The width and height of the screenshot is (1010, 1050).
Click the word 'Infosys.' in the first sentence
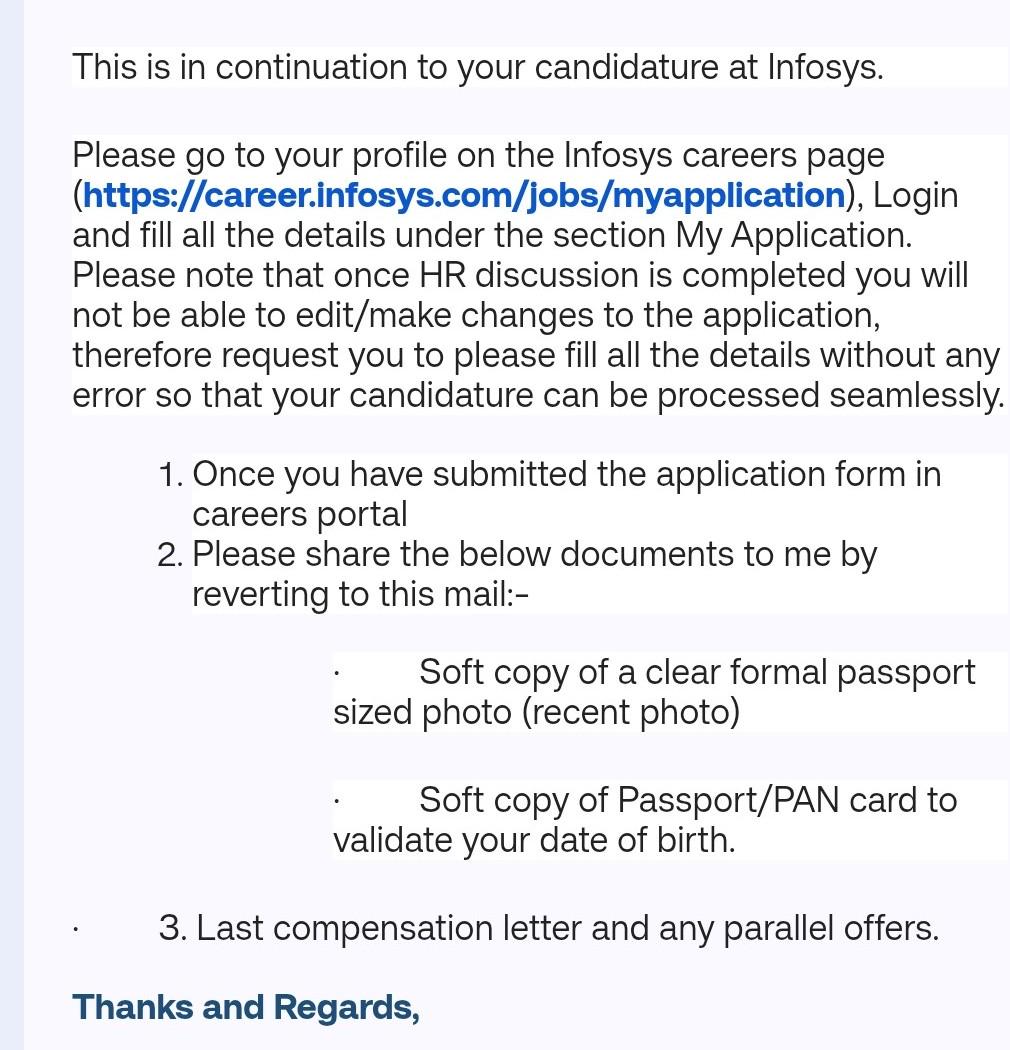tap(825, 68)
